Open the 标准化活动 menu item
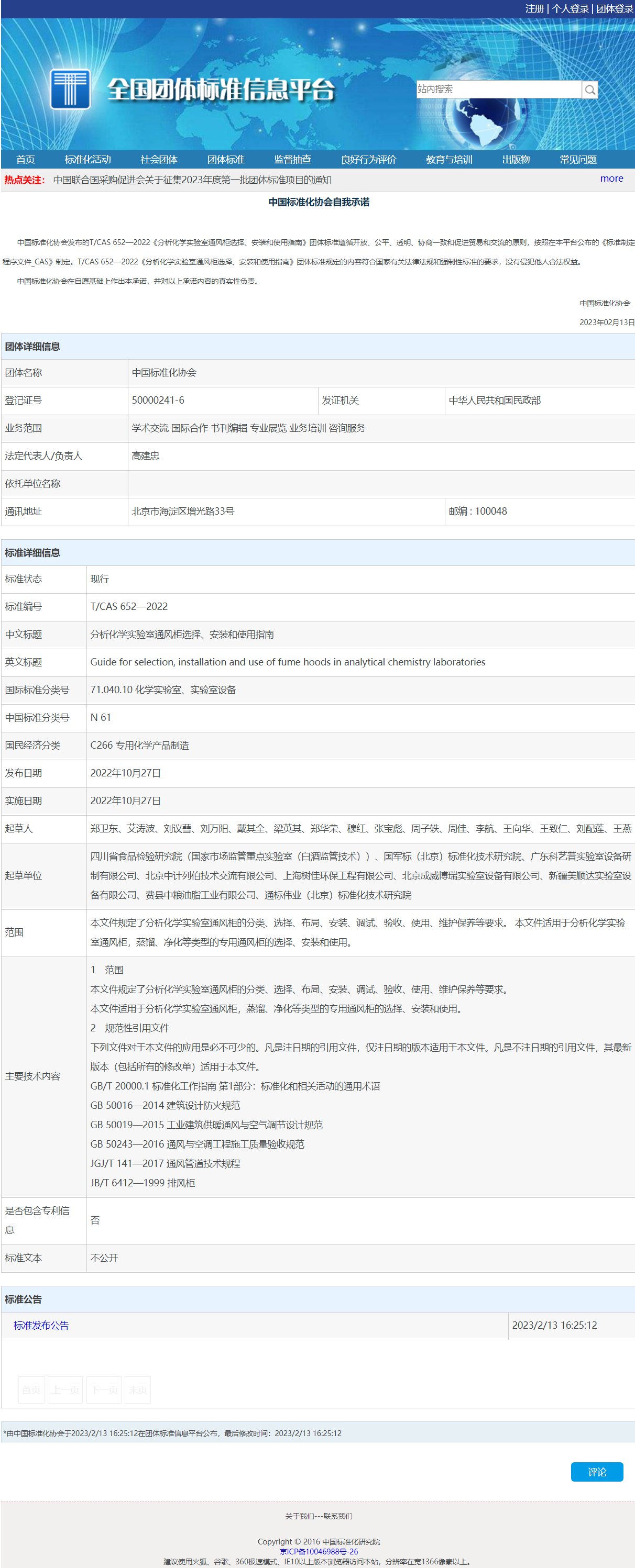 tap(87, 160)
